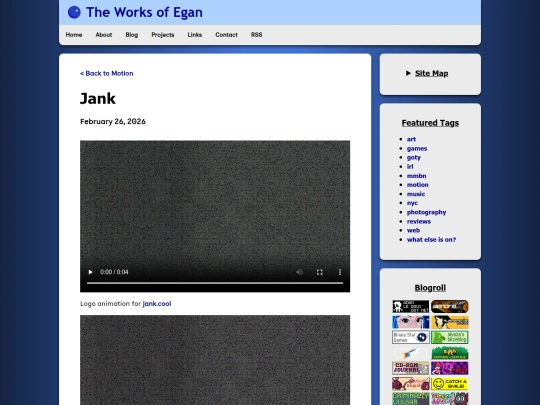
Task: Click the Featured Tags heading
Action: 430,123
